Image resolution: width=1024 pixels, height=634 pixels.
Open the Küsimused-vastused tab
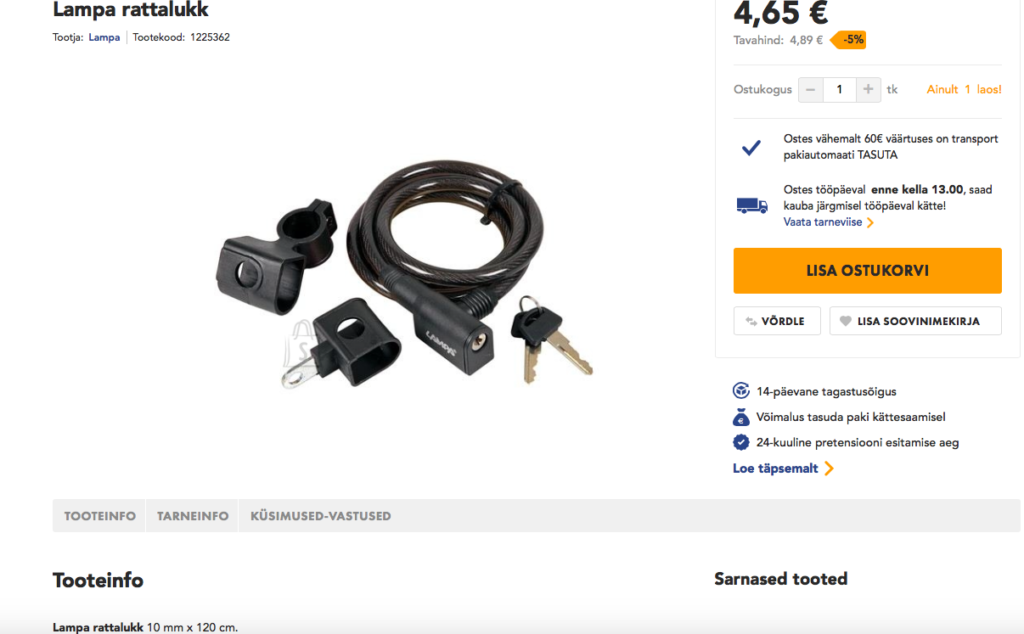pyautogui.click(x=321, y=516)
